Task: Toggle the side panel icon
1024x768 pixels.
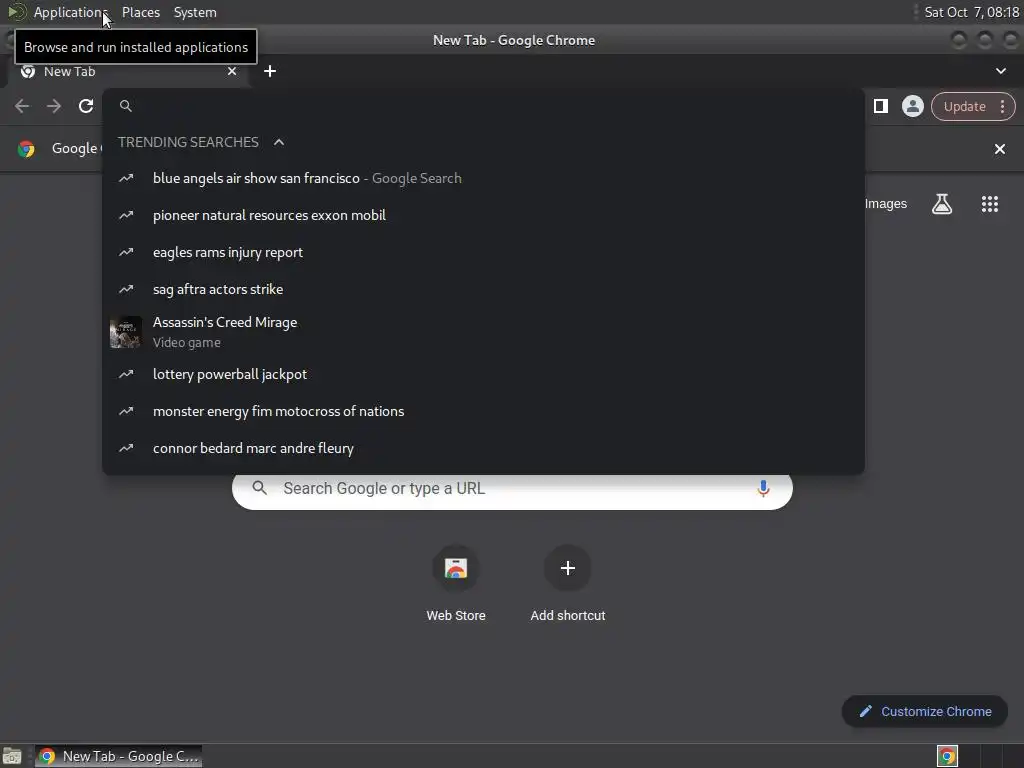Action: coord(880,106)
